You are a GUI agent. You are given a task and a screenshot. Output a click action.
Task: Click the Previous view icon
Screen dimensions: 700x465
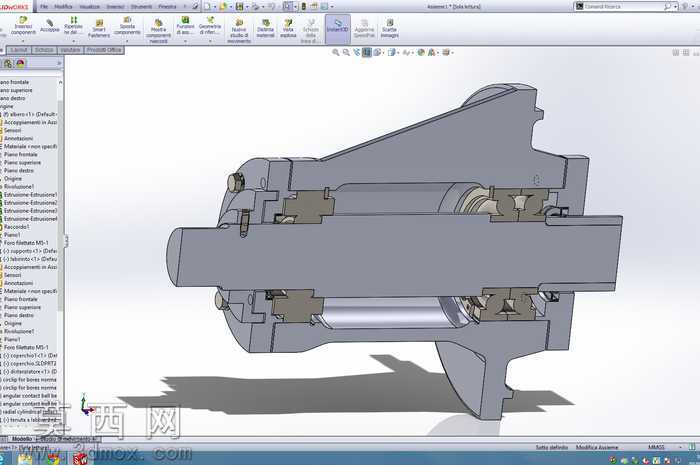click(x=356, y=53)
